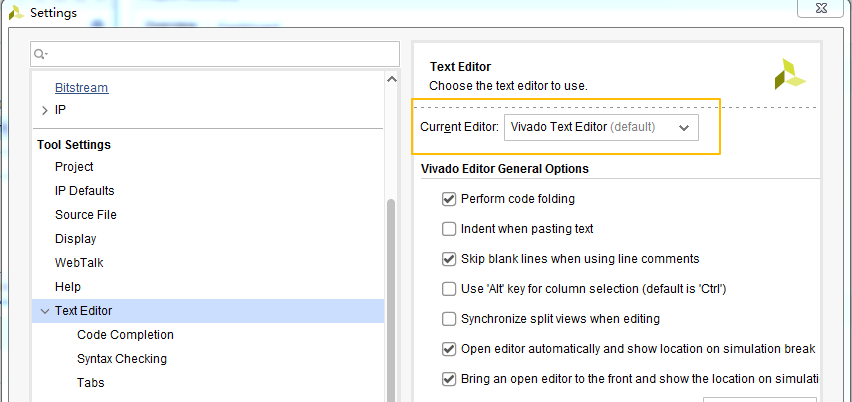The image size is (852, 402).
Task: Enable Indent when pasting text
Action: click(x=449, y=229)
